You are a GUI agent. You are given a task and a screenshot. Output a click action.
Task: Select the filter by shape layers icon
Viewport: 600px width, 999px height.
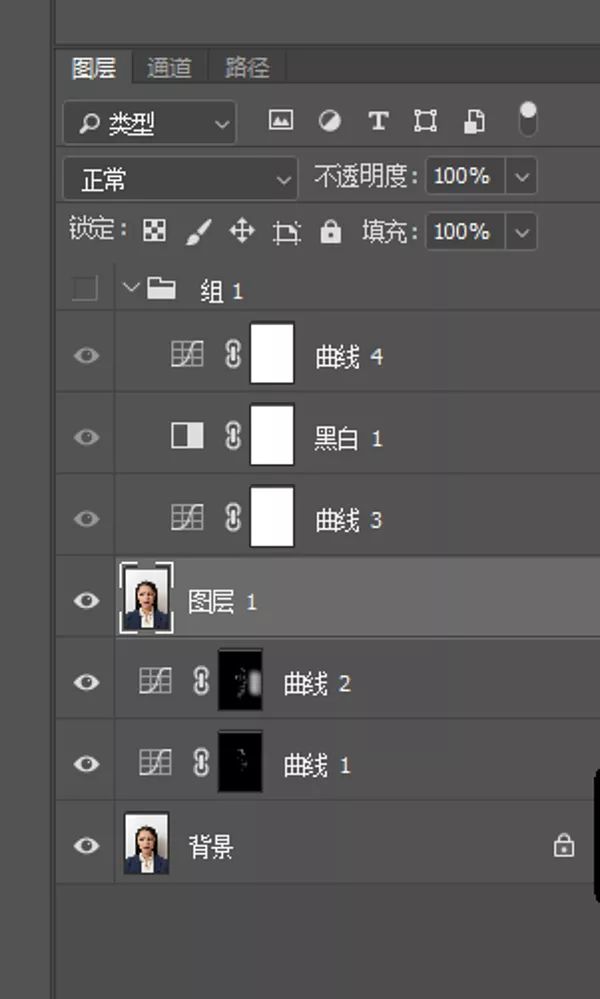426,120
